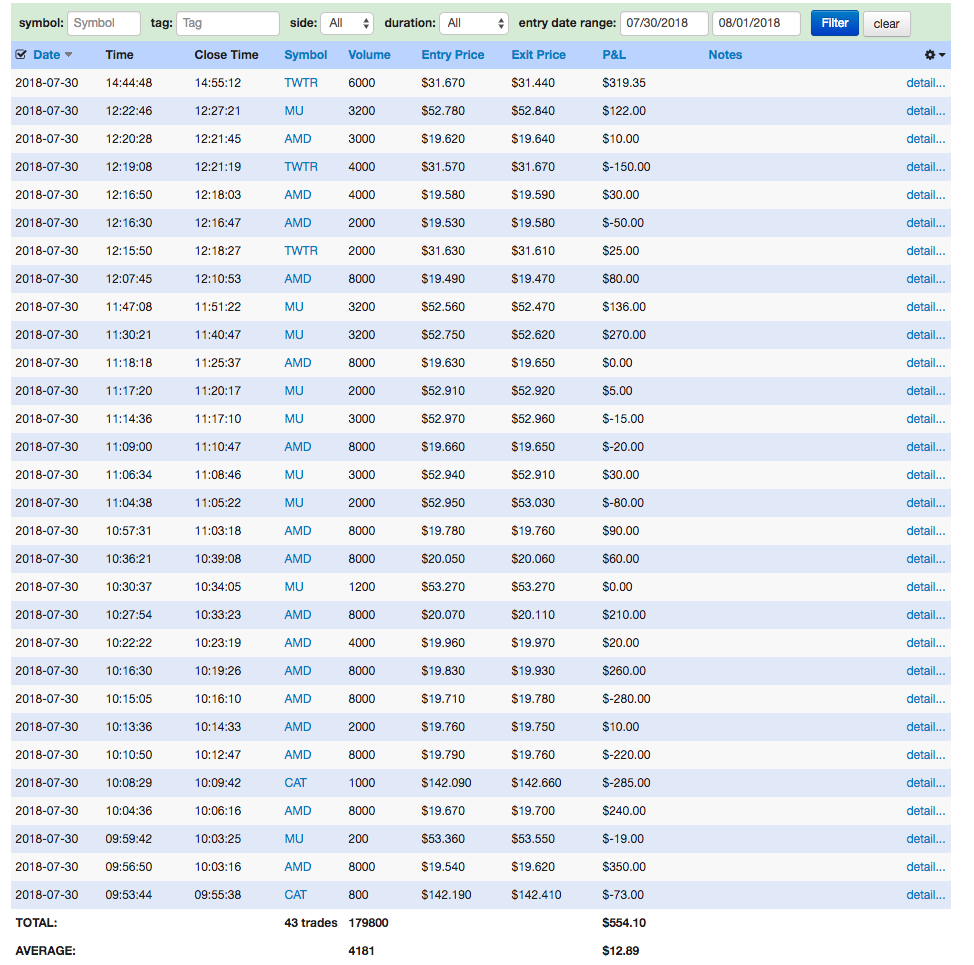
Task: Open detail link for 14:44:48 TWTR trade
Action: tap(925, 83)
